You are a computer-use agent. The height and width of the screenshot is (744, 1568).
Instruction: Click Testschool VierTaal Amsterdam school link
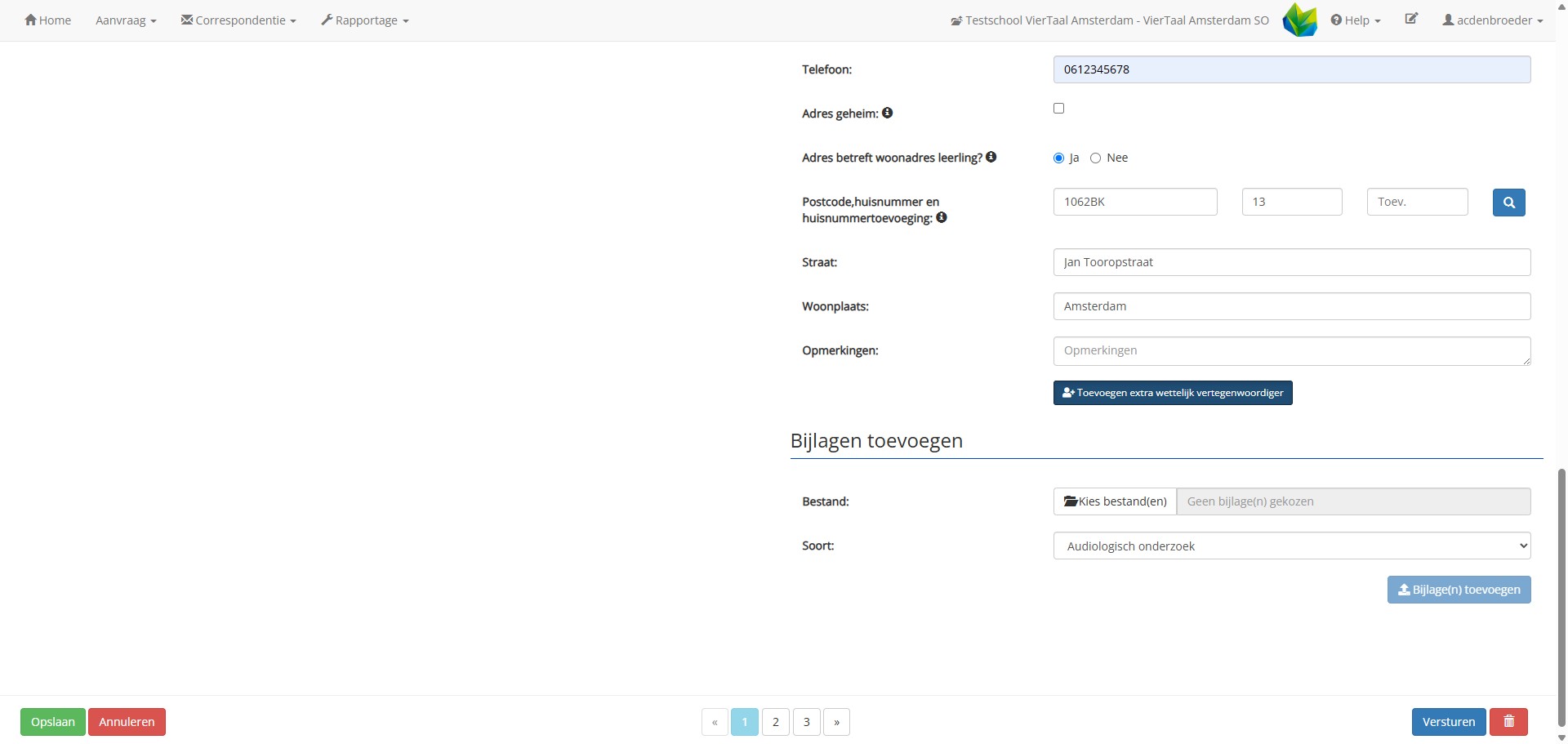(x=1110, y=20)
